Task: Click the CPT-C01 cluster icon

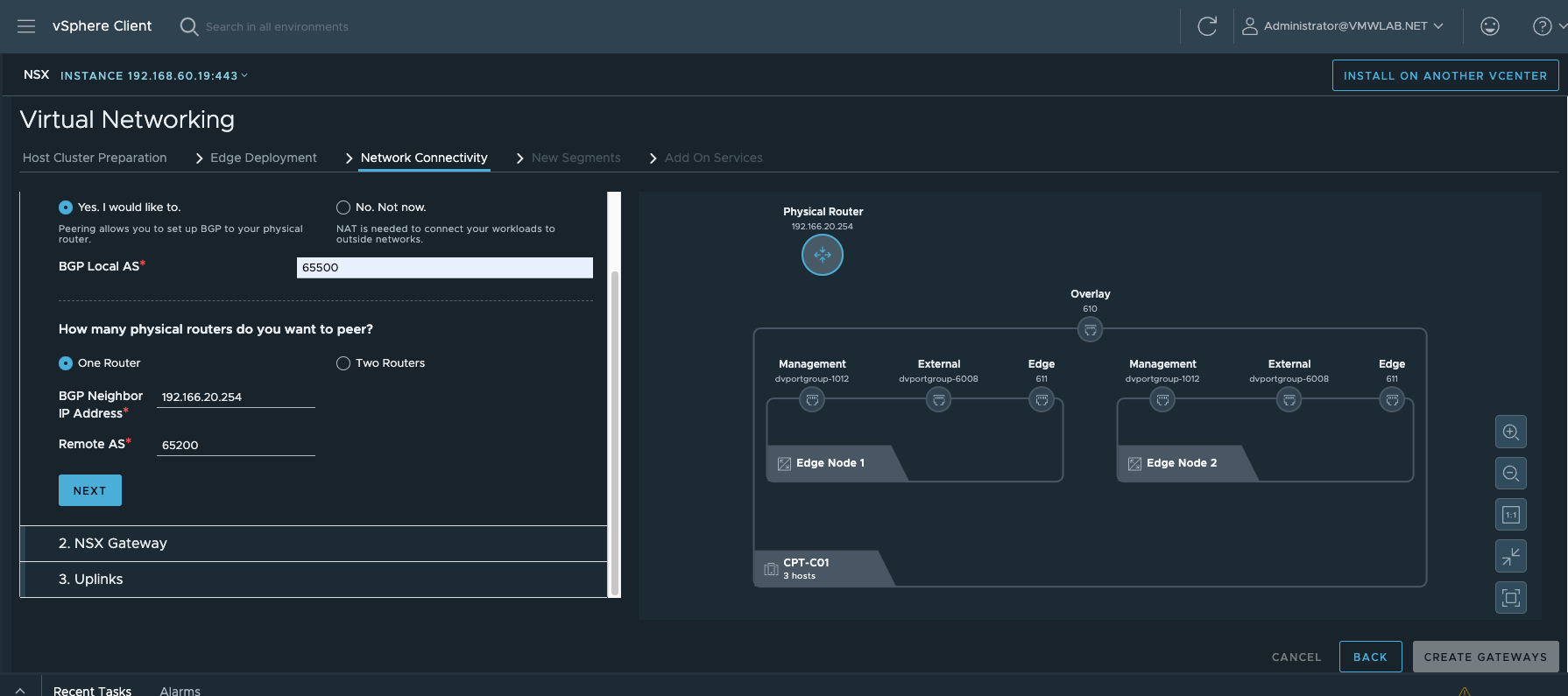Action: [x=771, y=569]
